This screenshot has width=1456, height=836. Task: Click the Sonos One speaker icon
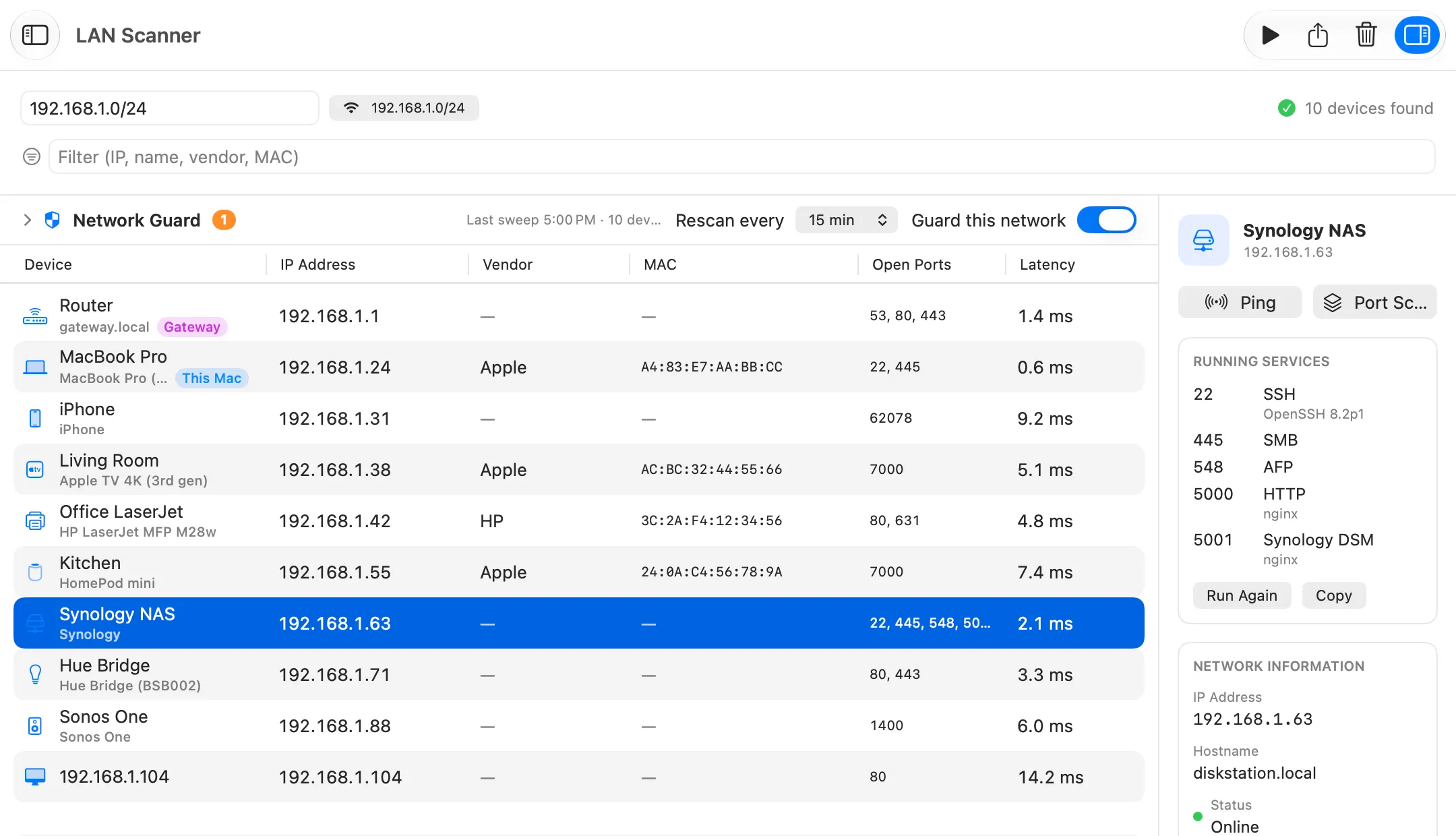click(35, 726)
